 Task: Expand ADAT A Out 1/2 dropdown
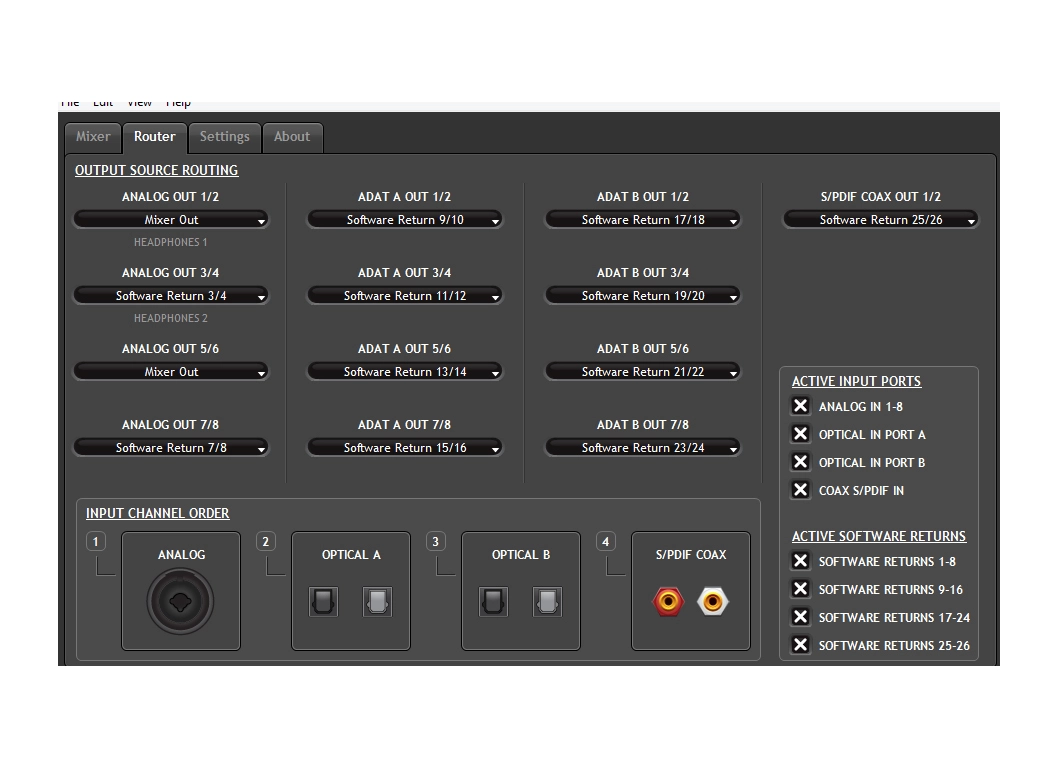pos(405,220)
